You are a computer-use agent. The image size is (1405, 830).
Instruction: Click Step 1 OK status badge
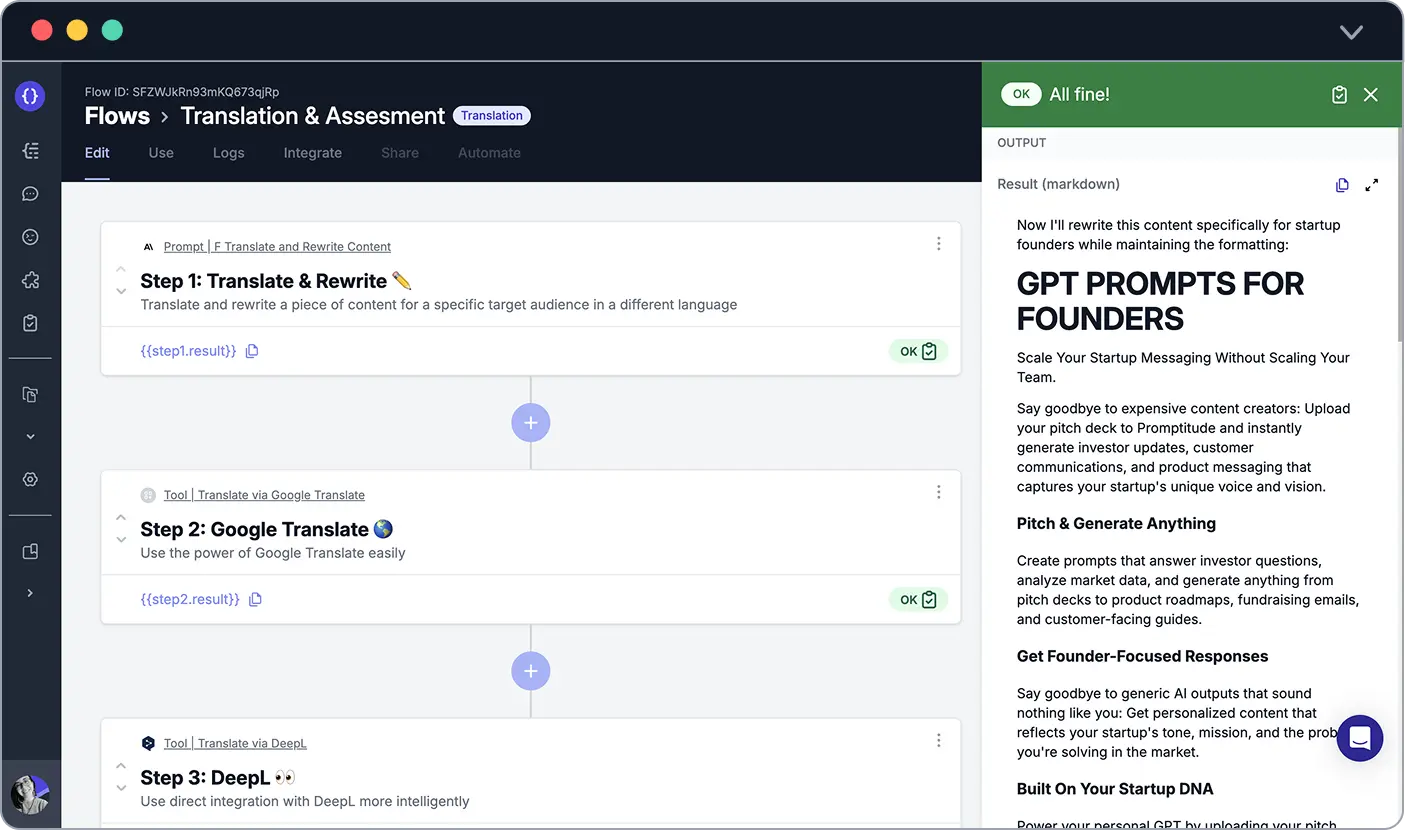pyautogui.click(x=918, y=351)
